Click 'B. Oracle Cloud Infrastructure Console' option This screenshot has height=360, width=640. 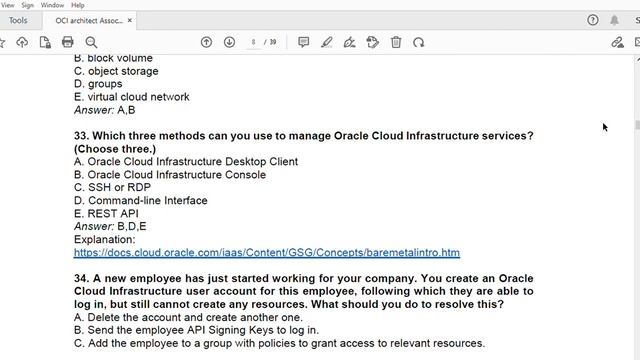170,175
